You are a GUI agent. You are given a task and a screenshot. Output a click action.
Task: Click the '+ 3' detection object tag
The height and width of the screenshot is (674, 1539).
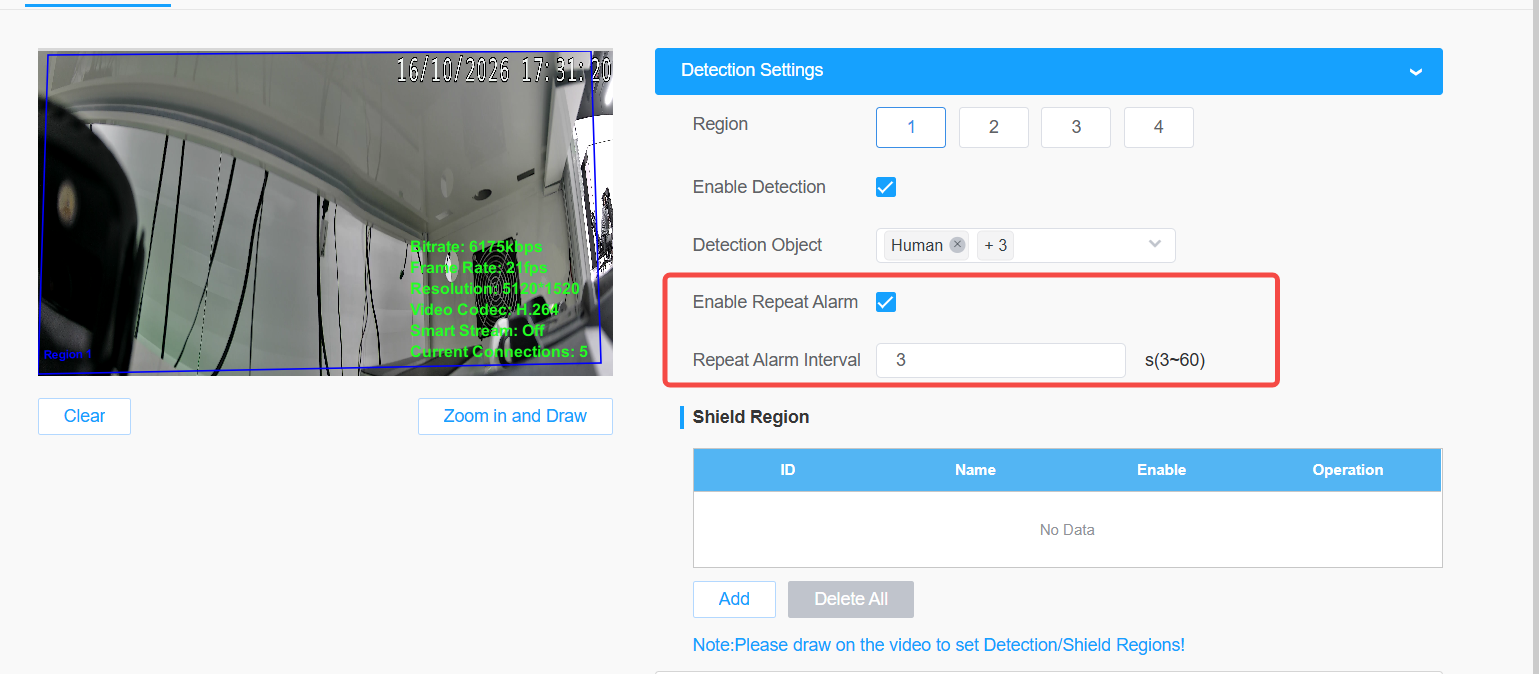pyautogui.click(x=996, y=245)
